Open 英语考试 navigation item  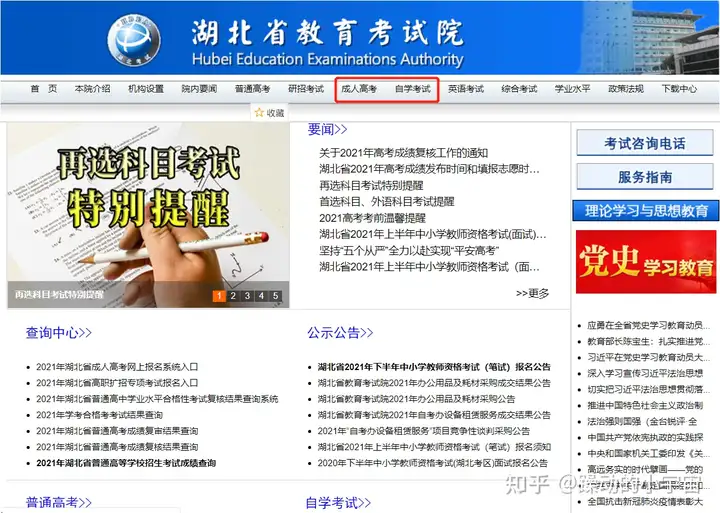click(466, 89)
